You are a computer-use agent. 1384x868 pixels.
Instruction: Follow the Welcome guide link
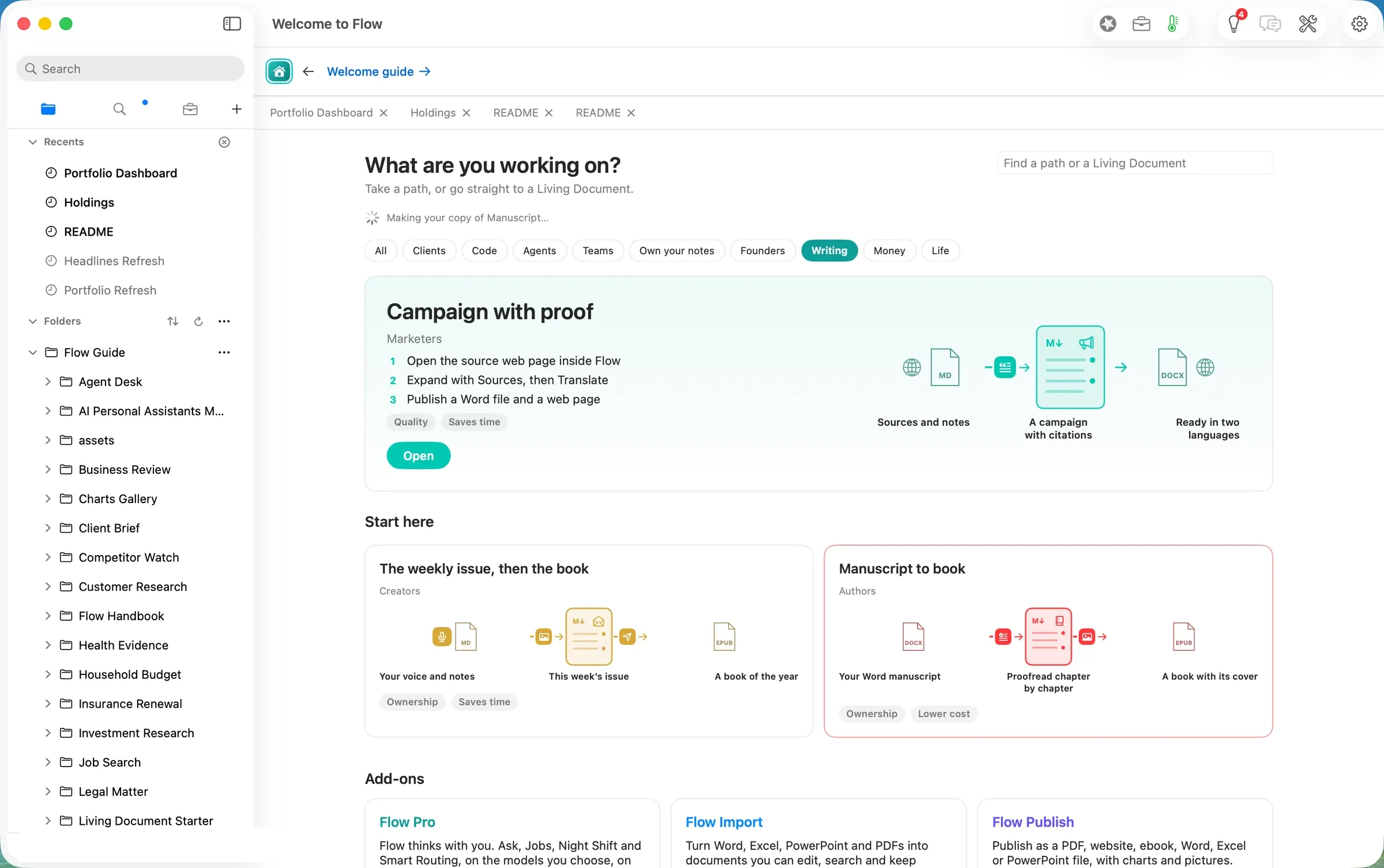379,71
